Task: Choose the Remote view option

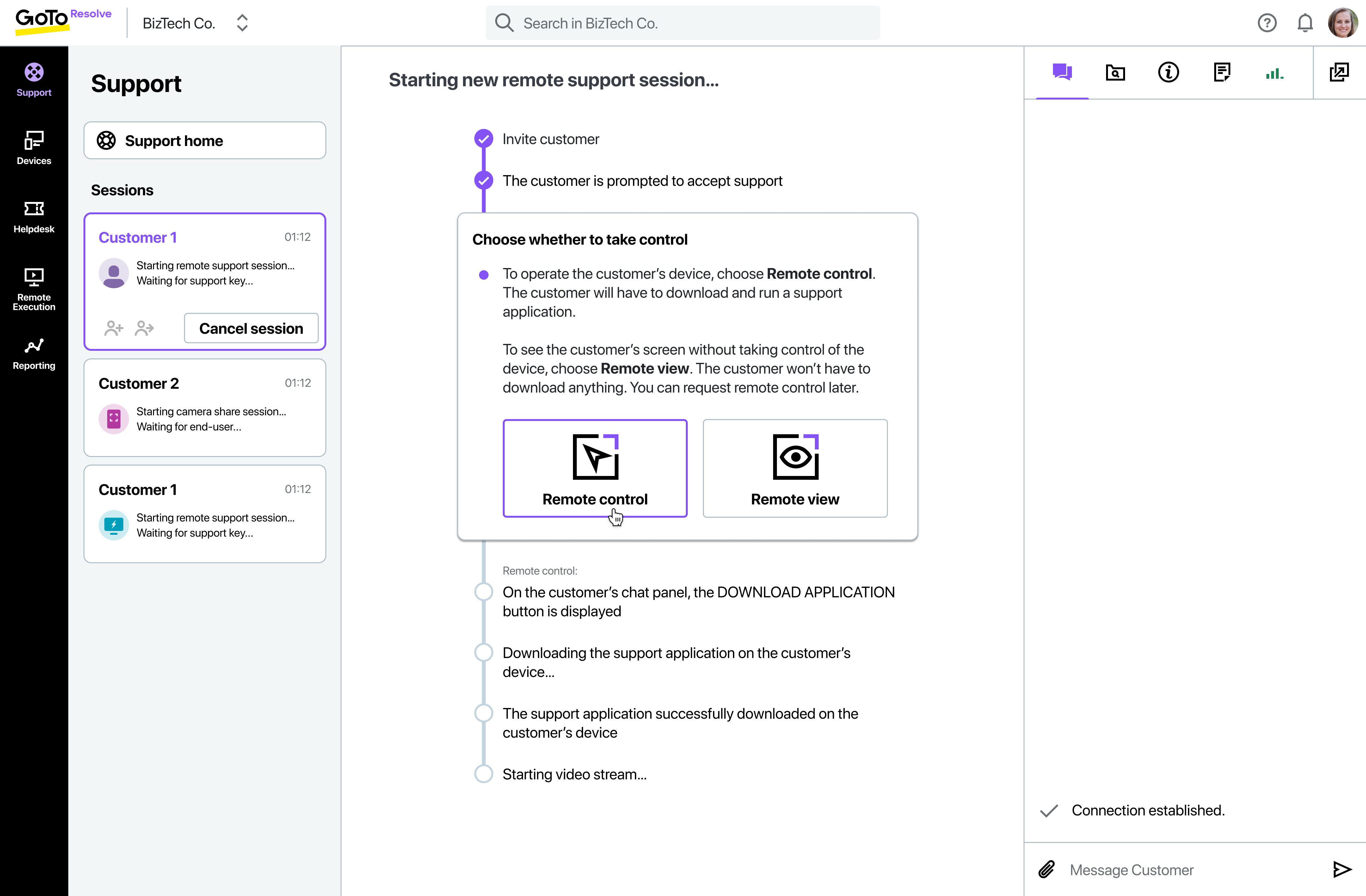Action: (x=794, y=468)
